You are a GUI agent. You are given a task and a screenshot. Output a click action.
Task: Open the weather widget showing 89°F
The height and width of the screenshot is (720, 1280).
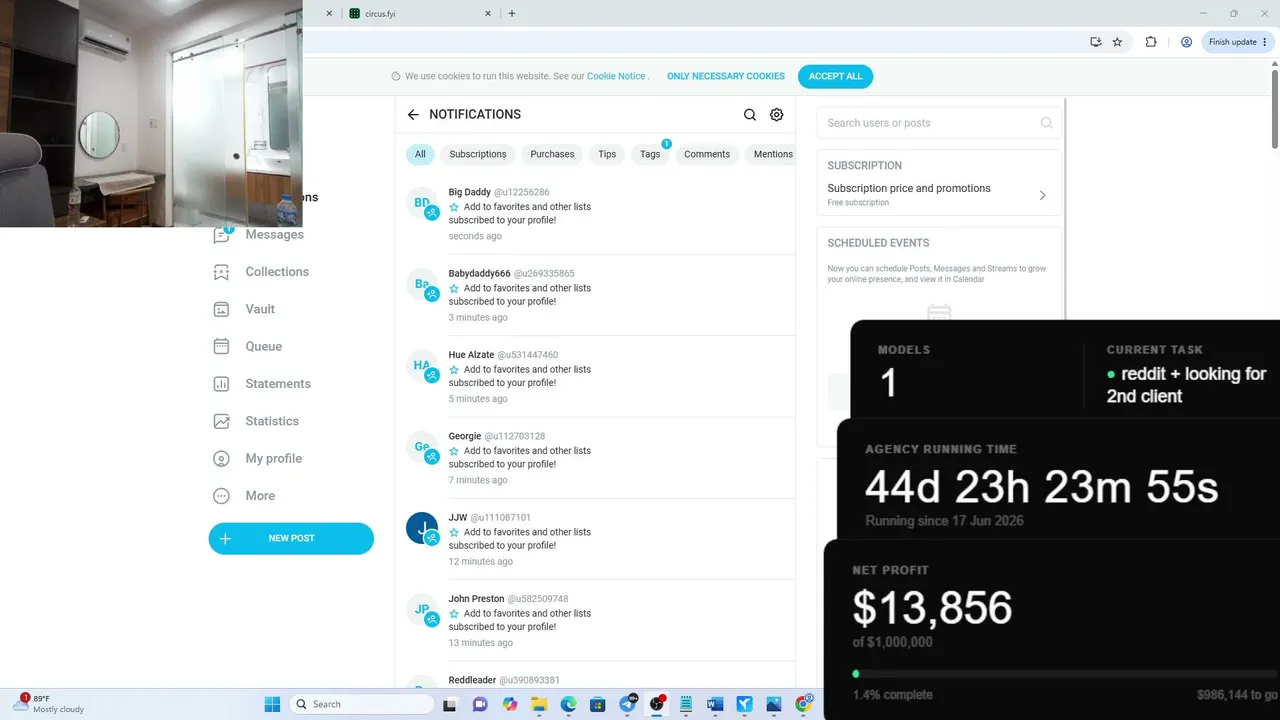48,704
